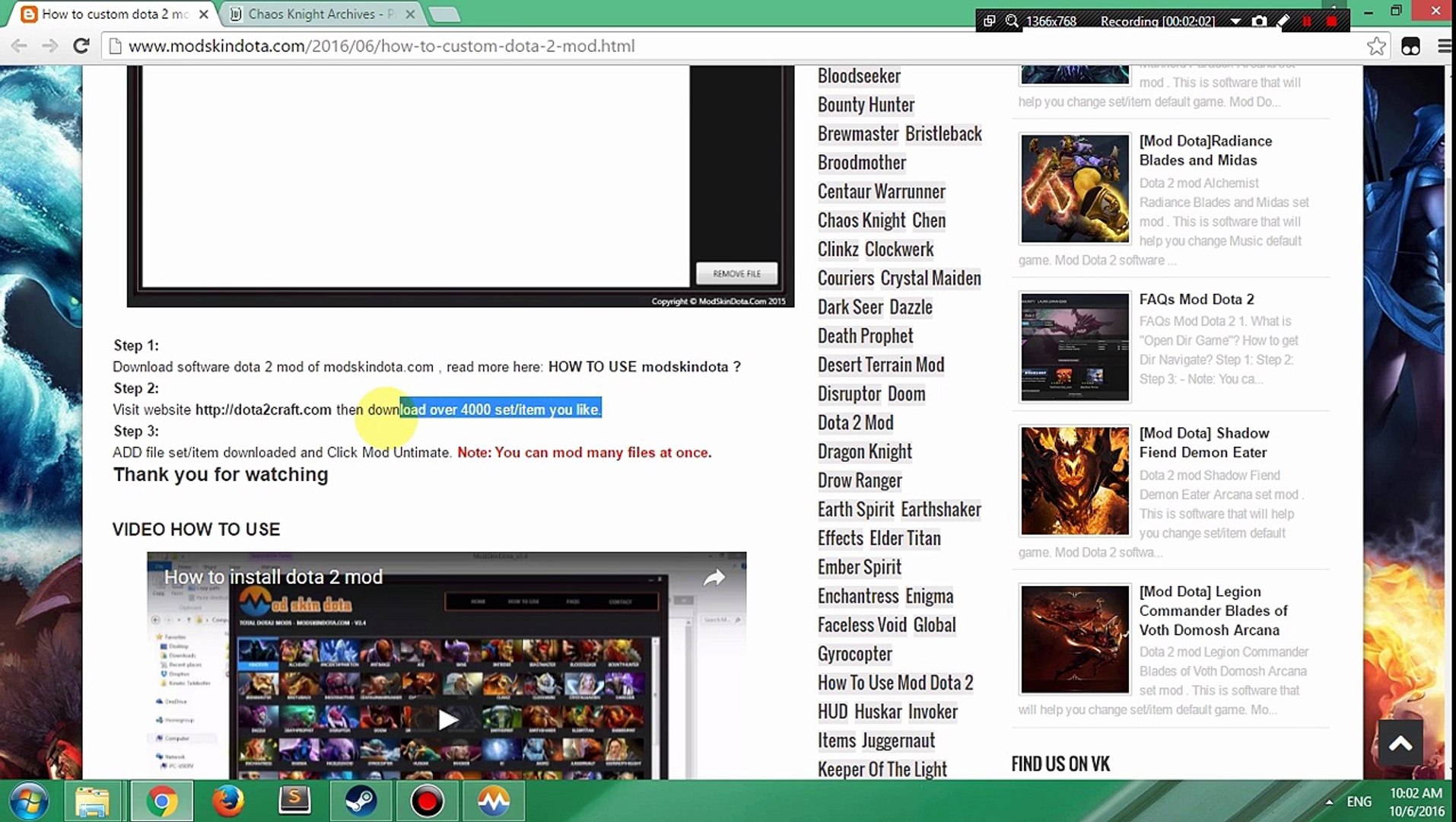Open the Chrome menu (hamburger icon)
Viewport: 1456px width, 822px height.
(1445, 46)
